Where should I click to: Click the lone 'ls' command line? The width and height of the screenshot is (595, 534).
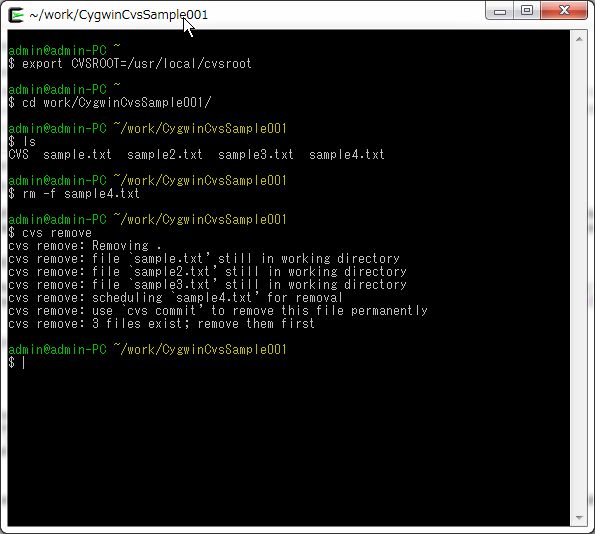pos(22,142)
